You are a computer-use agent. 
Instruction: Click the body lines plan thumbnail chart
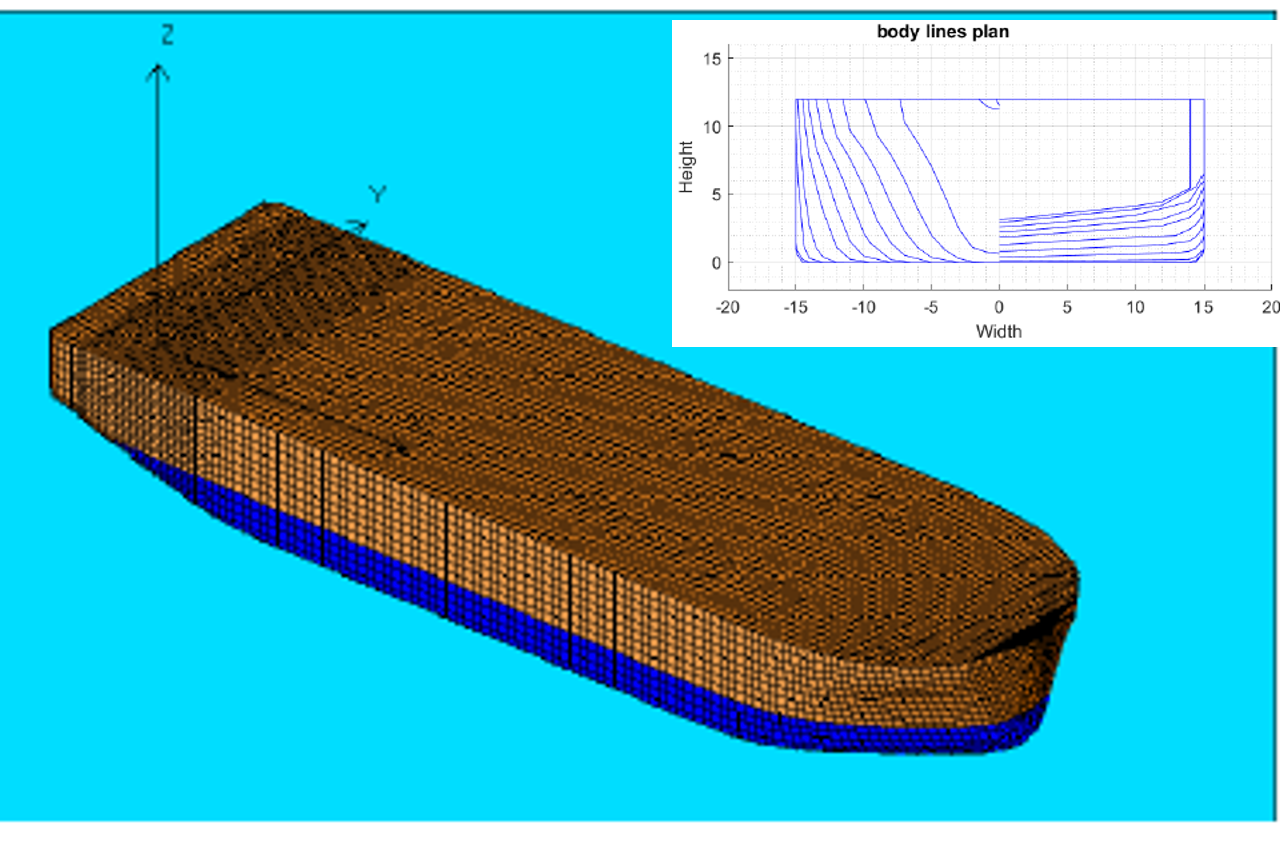(x=974, y=183)
